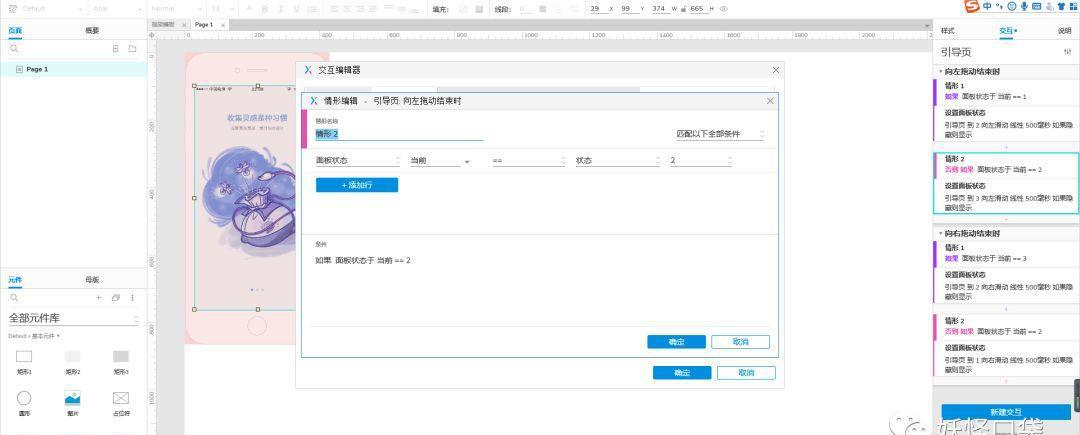Image resolution: width=1080 pixels, height=435 pixels.
Task: Select the 图片 image widget
Action: (72, 403)
